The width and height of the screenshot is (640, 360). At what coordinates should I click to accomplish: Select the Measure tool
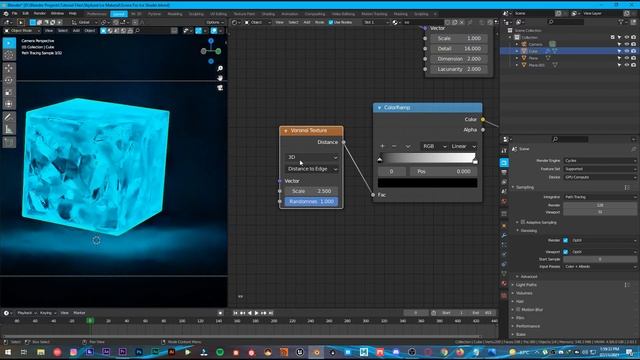pyautogui.click(x=9, y=129)
